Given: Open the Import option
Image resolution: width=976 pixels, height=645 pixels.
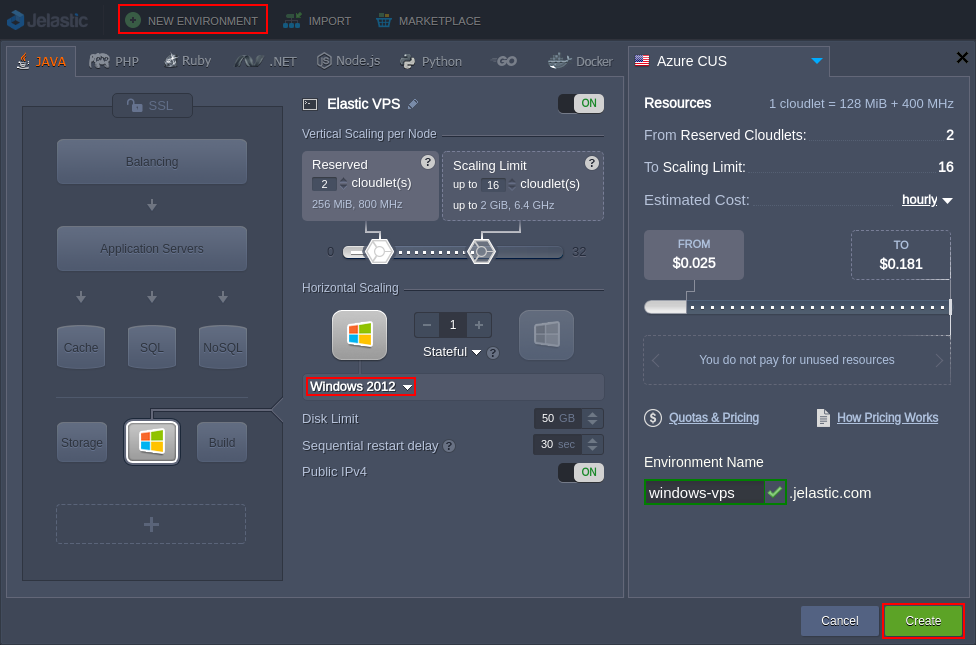Looking at the screenshot, I should click(317, 21).
